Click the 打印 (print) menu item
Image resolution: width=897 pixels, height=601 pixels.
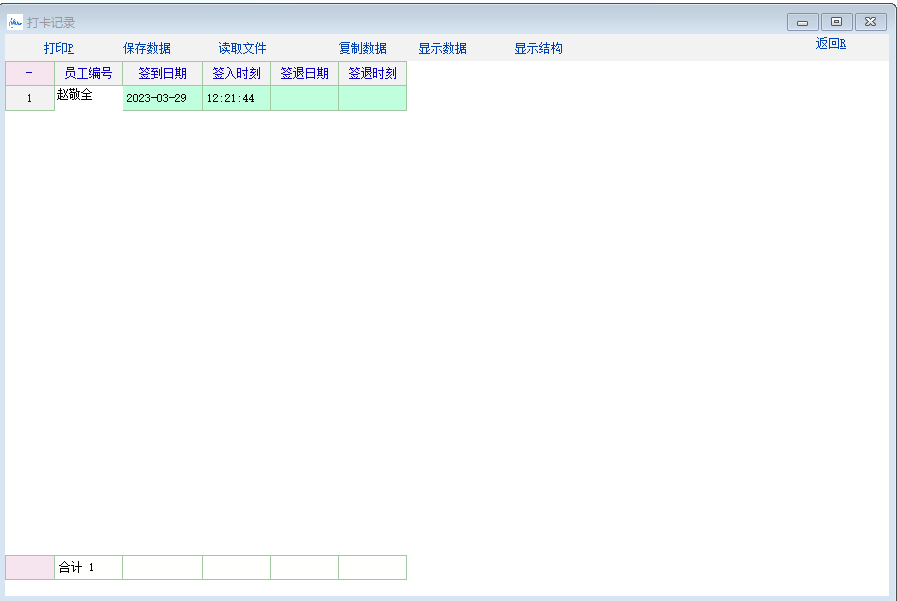59,48
